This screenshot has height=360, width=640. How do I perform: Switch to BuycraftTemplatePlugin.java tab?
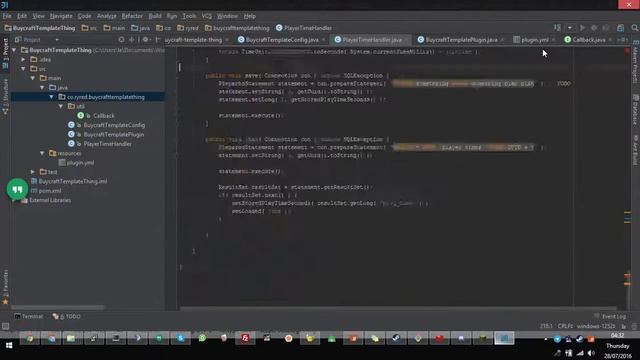[461, 40]
